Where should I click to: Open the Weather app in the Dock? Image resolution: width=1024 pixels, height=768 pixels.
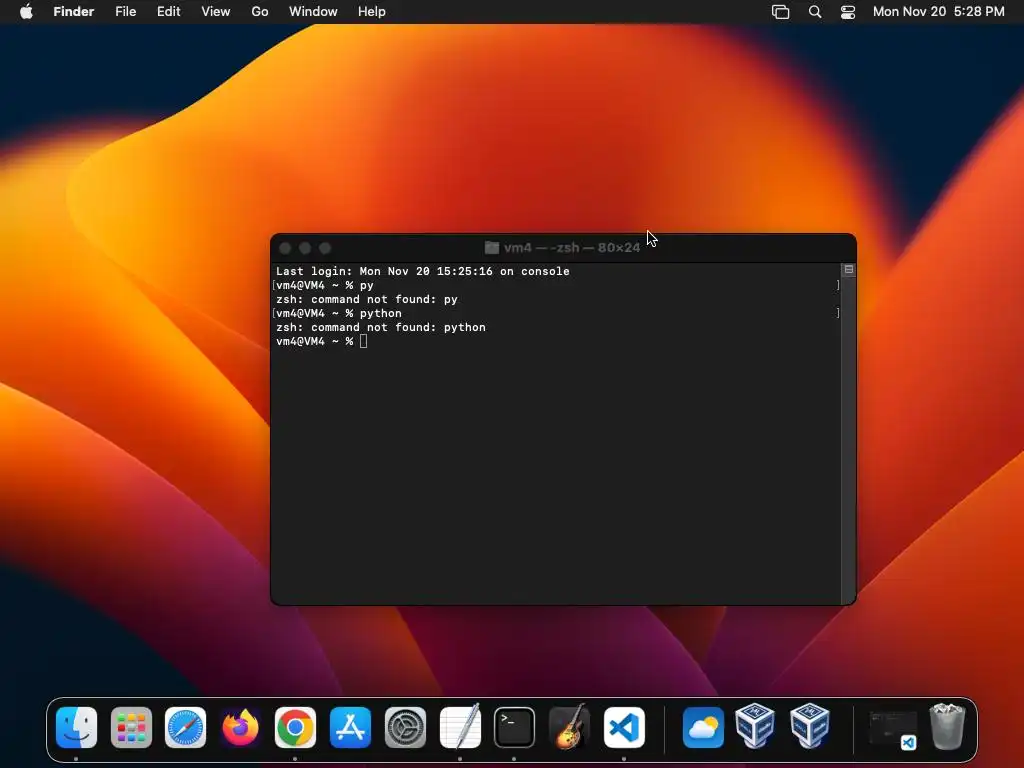[703, 728]
